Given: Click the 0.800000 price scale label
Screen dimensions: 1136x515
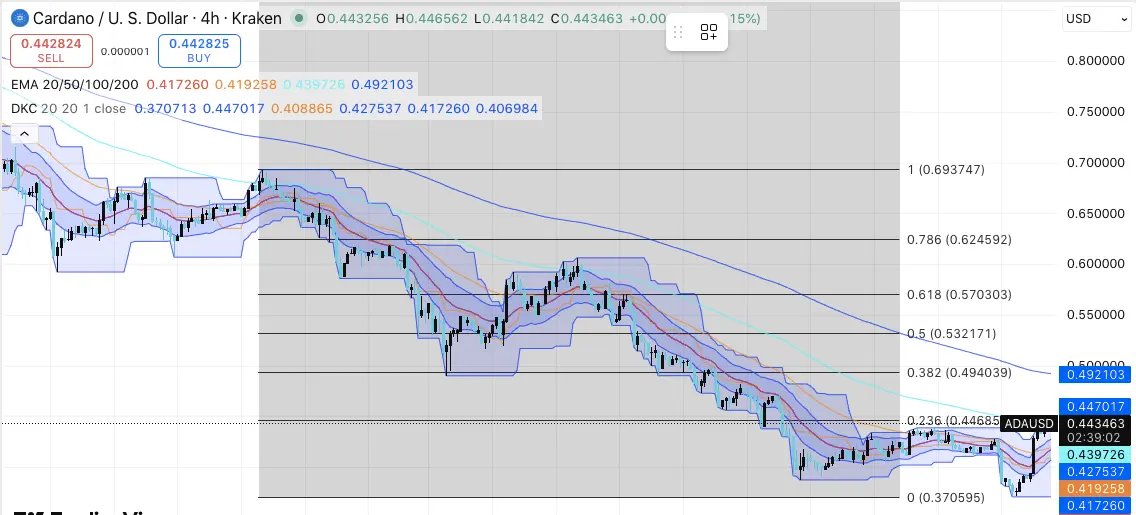Looking at the screenshot, I should pyautogui.click(x=1096, y=60).
